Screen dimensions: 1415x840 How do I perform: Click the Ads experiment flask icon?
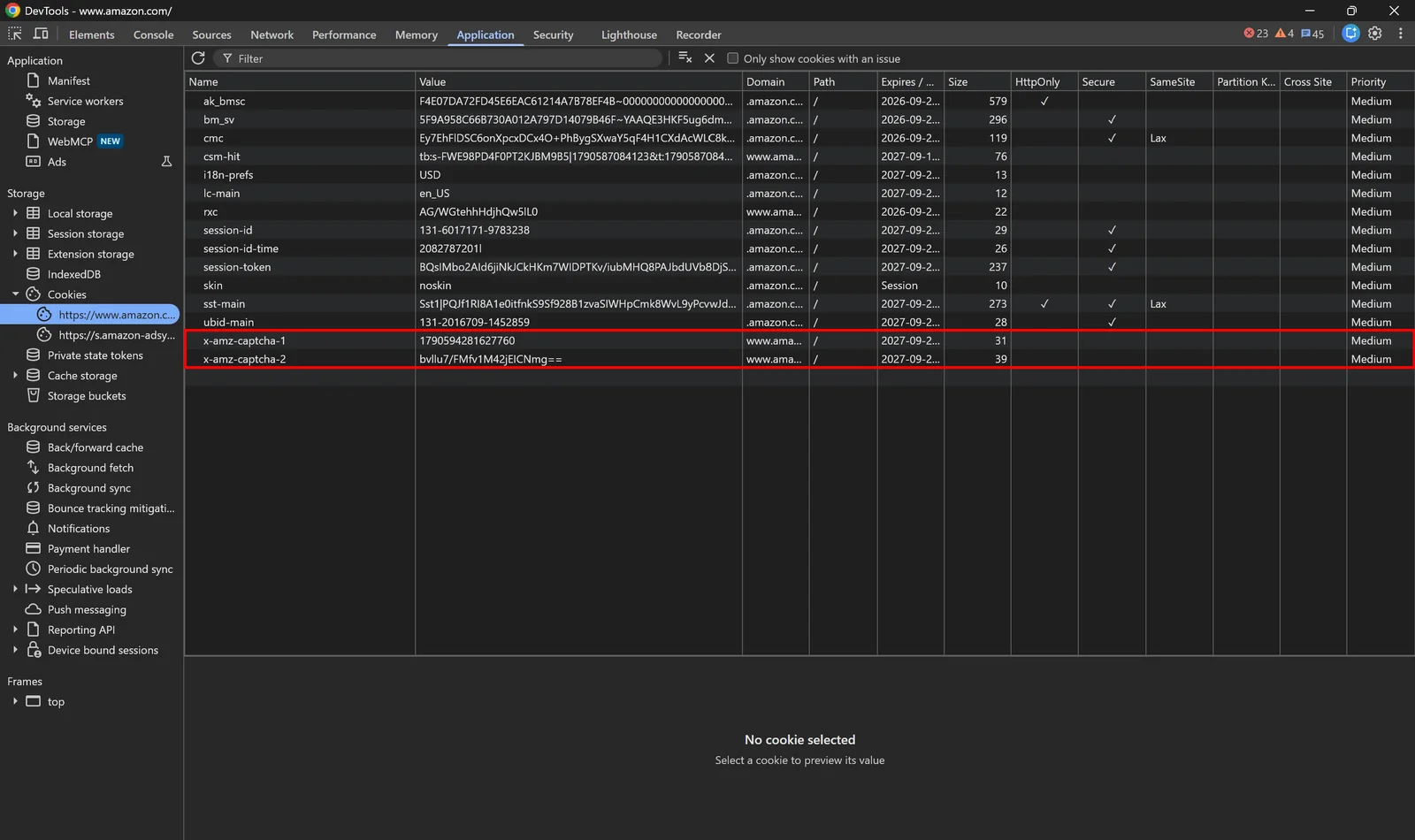tap(166, 162)
